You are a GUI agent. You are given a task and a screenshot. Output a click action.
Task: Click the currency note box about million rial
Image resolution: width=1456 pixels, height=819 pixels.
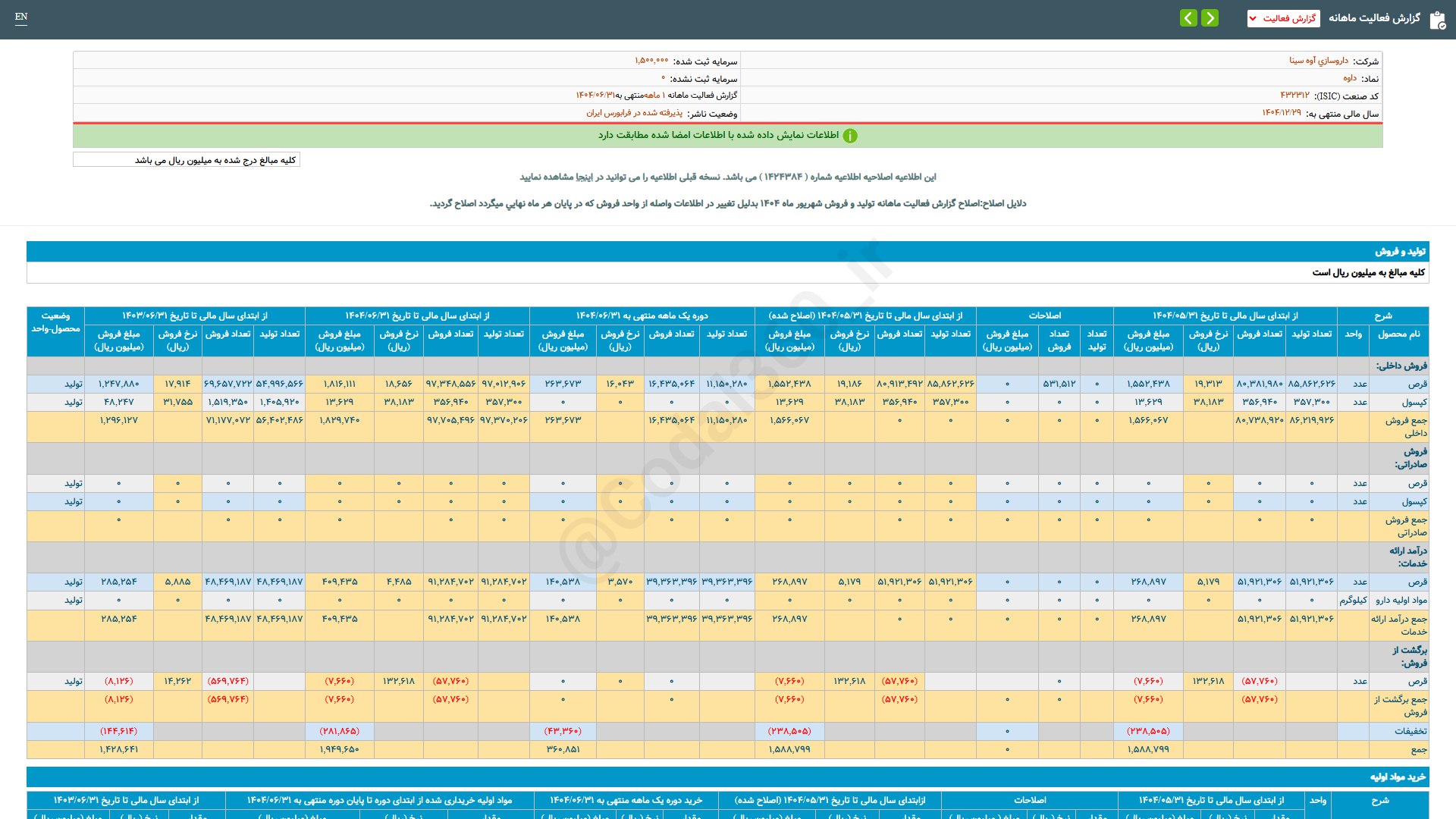click(x=187, y=160)
